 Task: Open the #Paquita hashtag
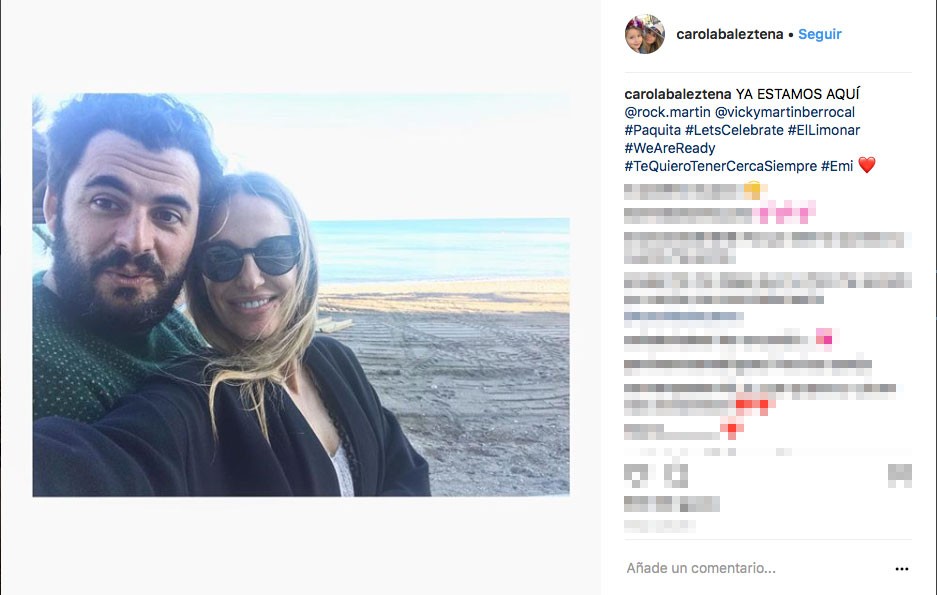(653, 130)
